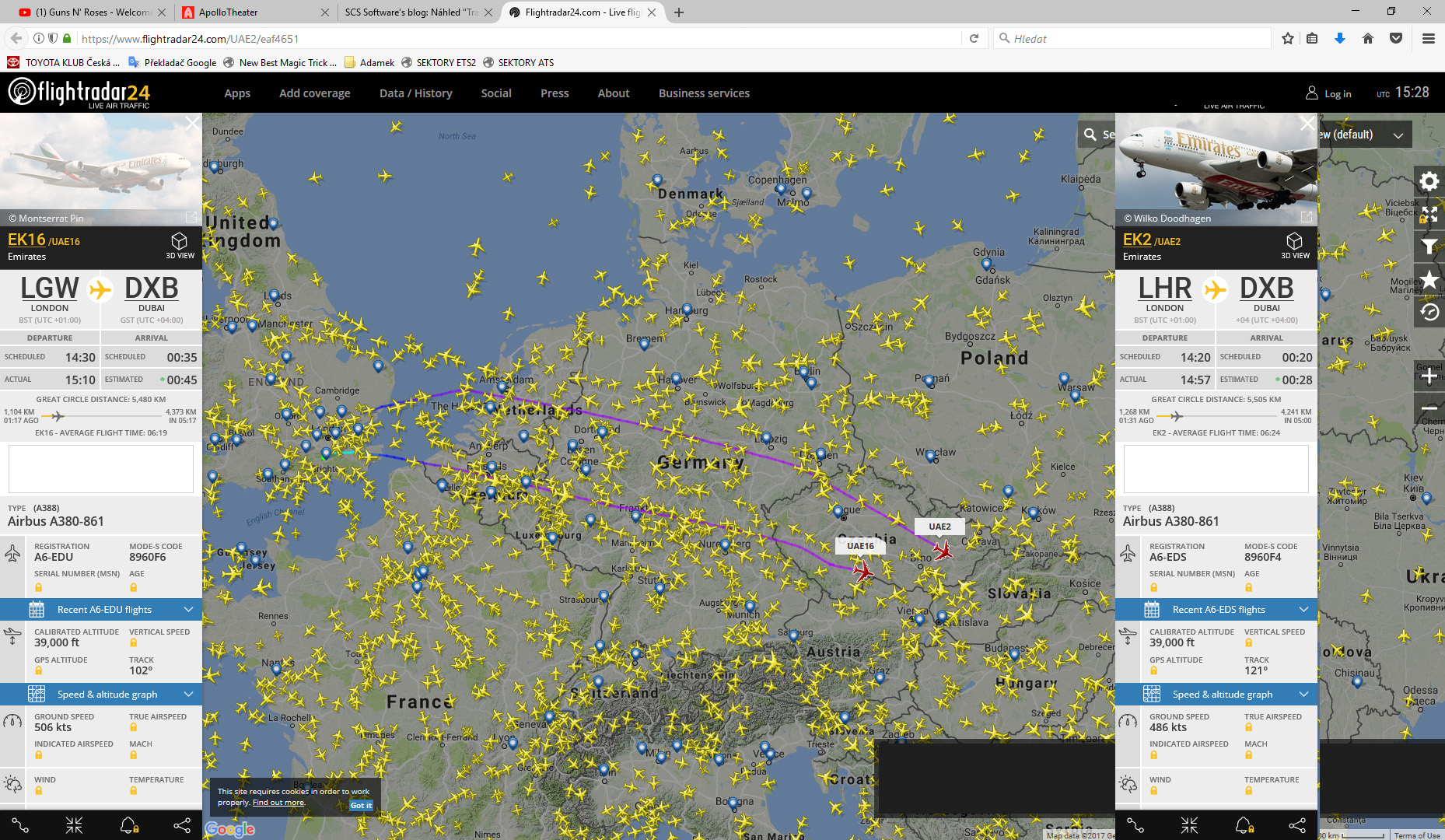The width and height of the screenshot is (1445, 840).
Task: Click the center-on-aircraft icon in the EK2 panel
Action: tap(1189, 825)
